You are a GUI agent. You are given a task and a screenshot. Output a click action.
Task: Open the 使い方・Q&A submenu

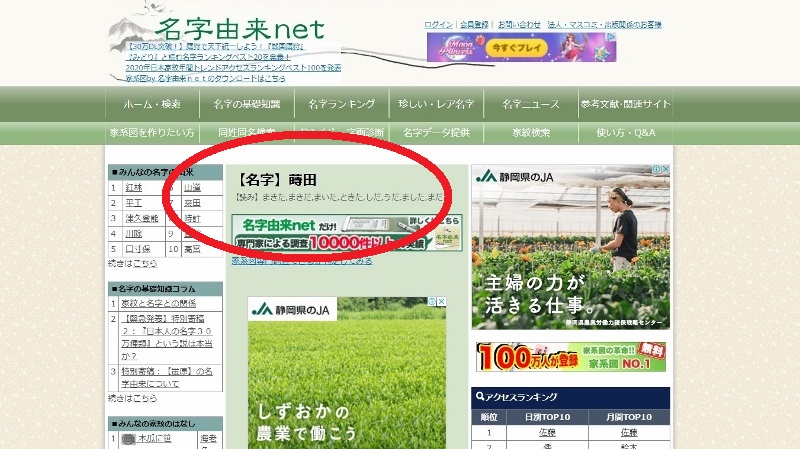tap(626, 133)
